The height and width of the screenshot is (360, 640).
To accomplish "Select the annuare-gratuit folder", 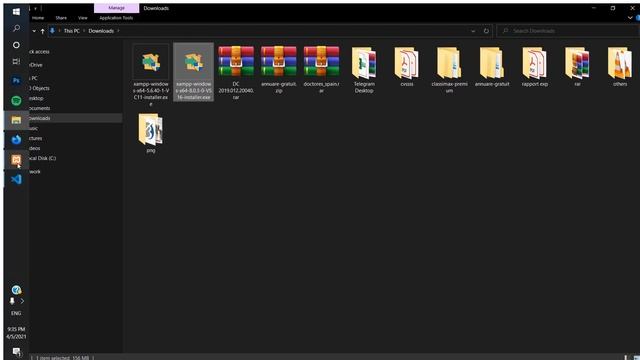I will (492, 67).
